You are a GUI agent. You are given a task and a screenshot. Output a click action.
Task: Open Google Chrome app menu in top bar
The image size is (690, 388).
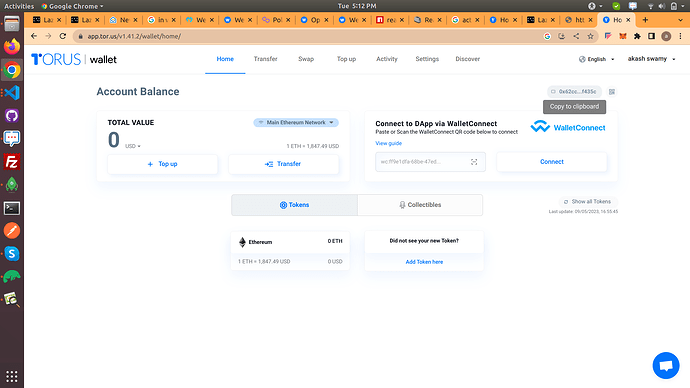click(x=73, y=6)
